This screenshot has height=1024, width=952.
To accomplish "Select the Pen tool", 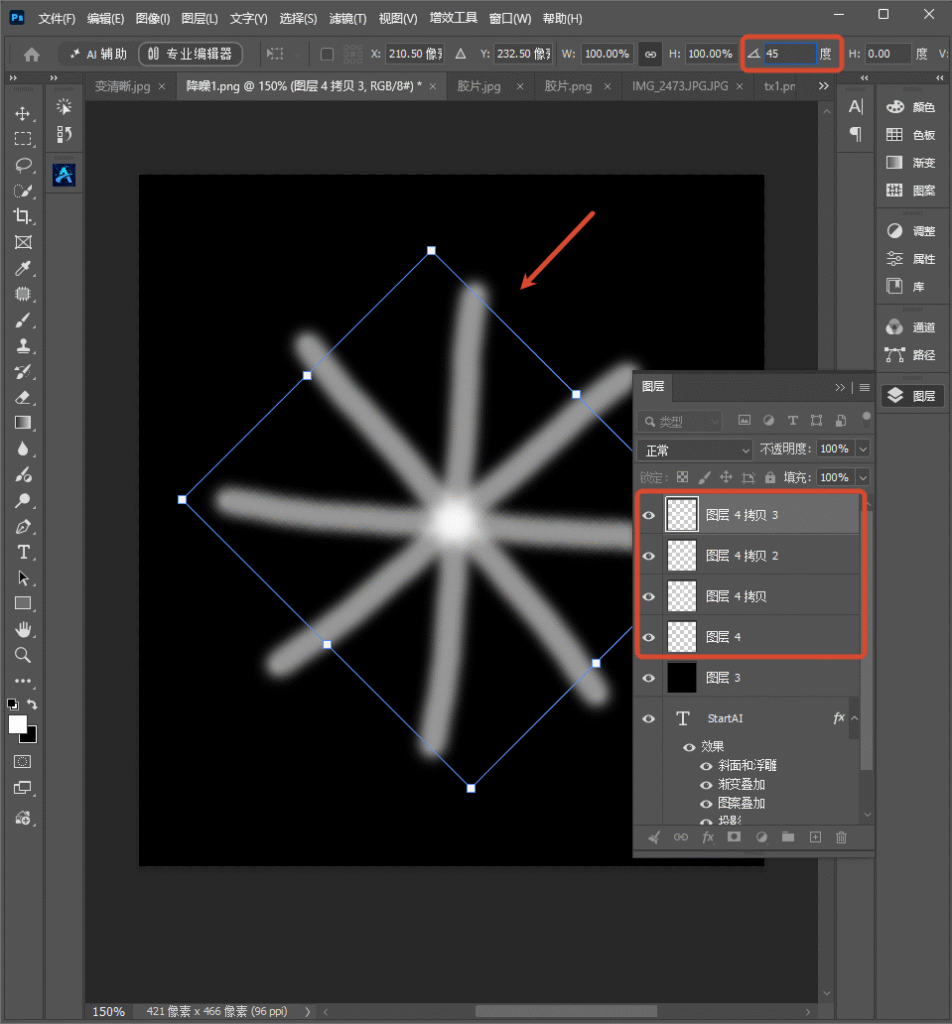I will (23, 526).
